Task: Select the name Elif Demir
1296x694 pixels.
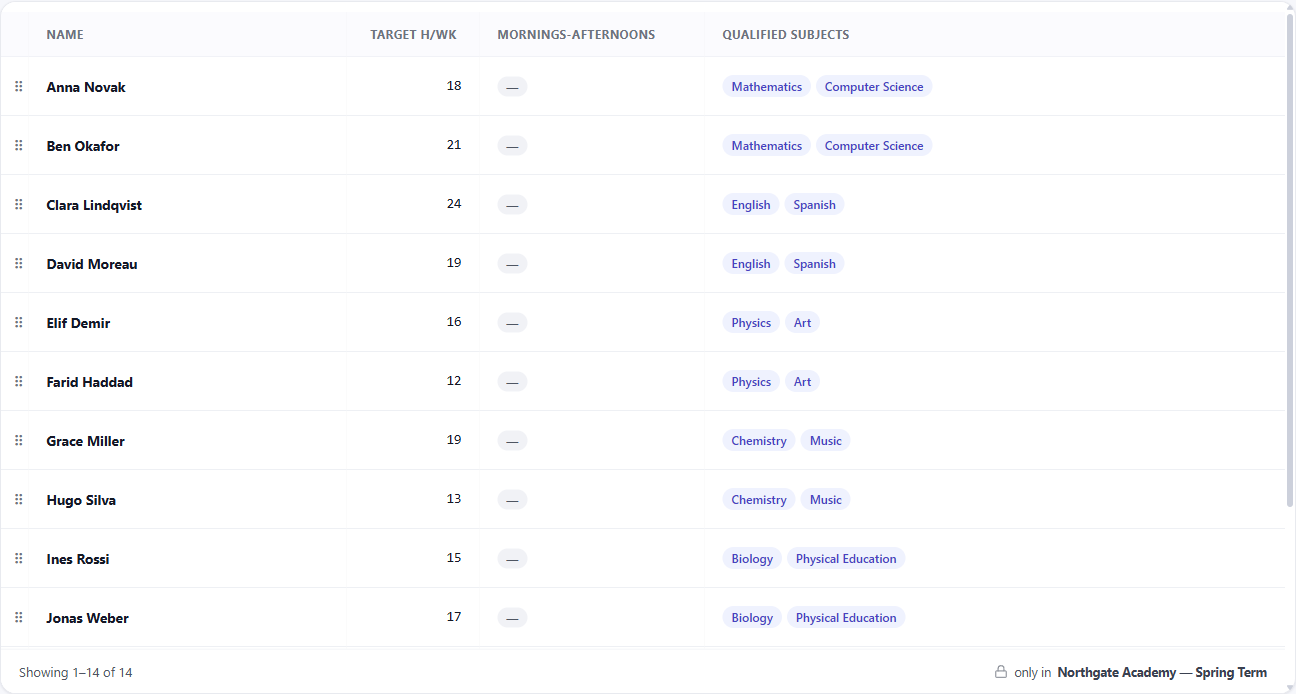Action: click(78, 323)
